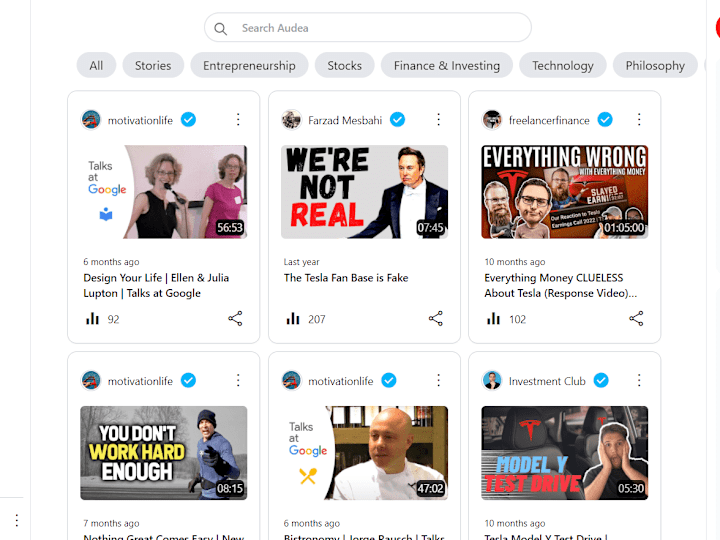
Task: Focus the Search Audea field
Action: click(368, 28)
